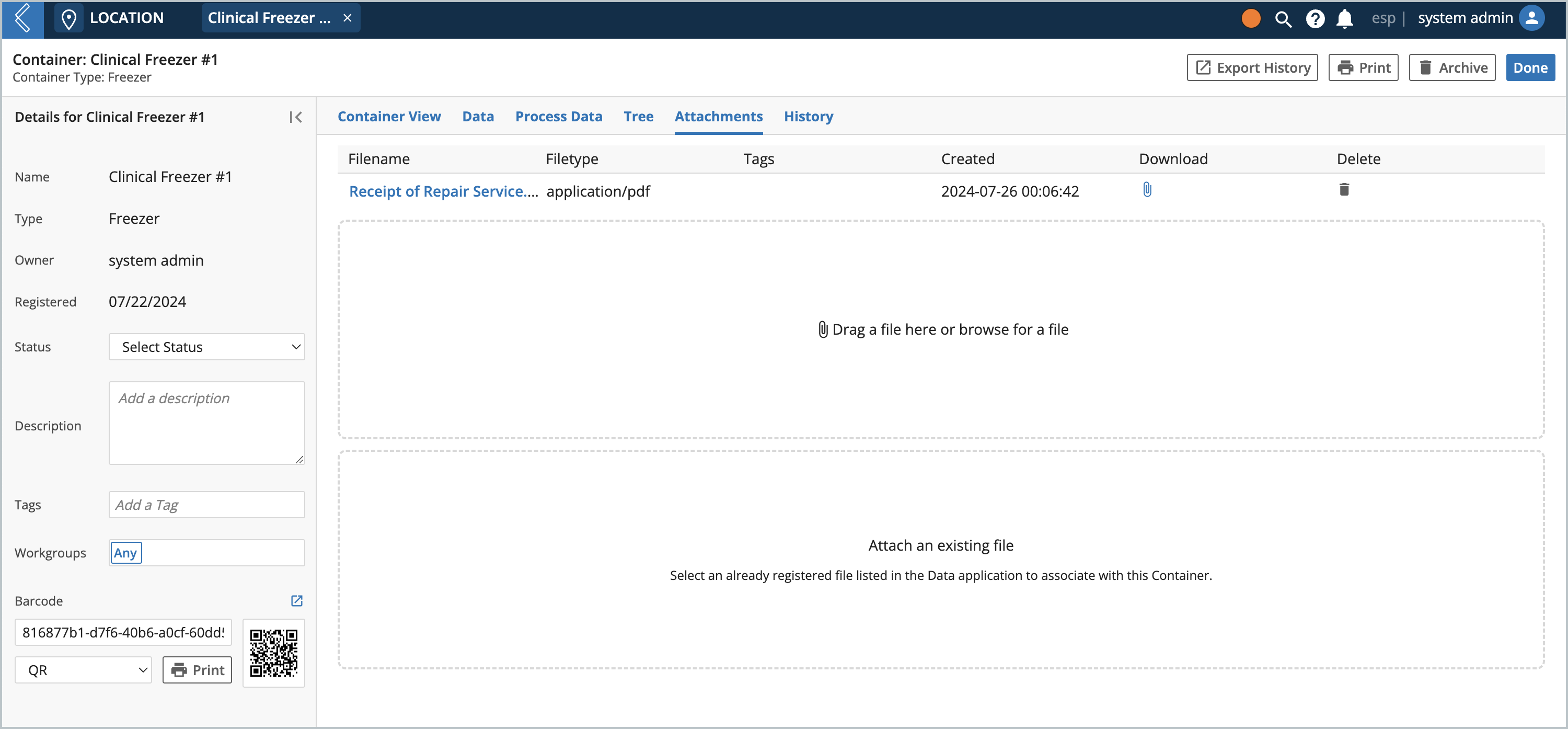Click the Add a description field
This screenshot has height=729, width=1568.
206,423
